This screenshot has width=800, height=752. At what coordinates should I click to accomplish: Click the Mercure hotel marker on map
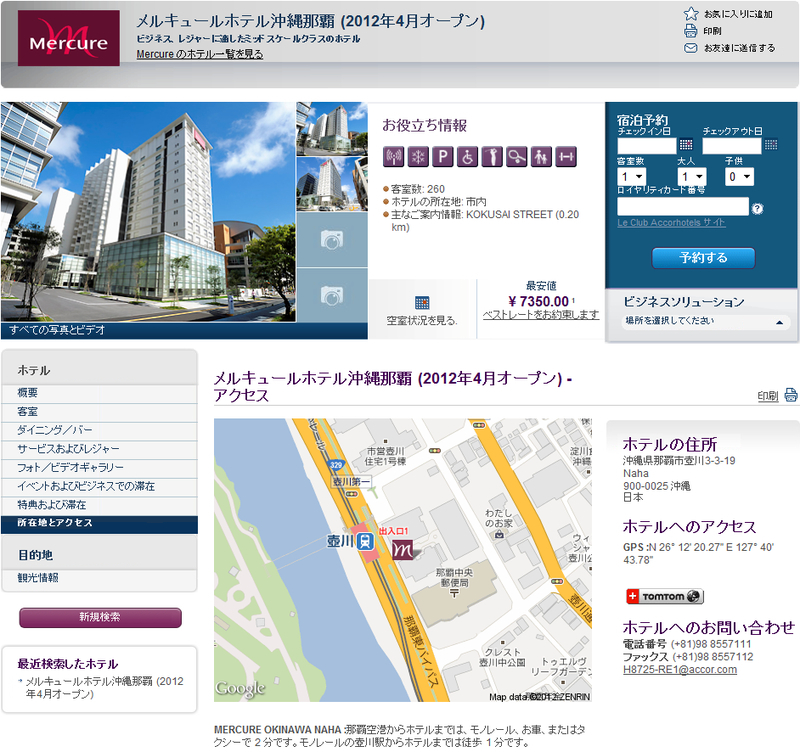coord(403,550)
